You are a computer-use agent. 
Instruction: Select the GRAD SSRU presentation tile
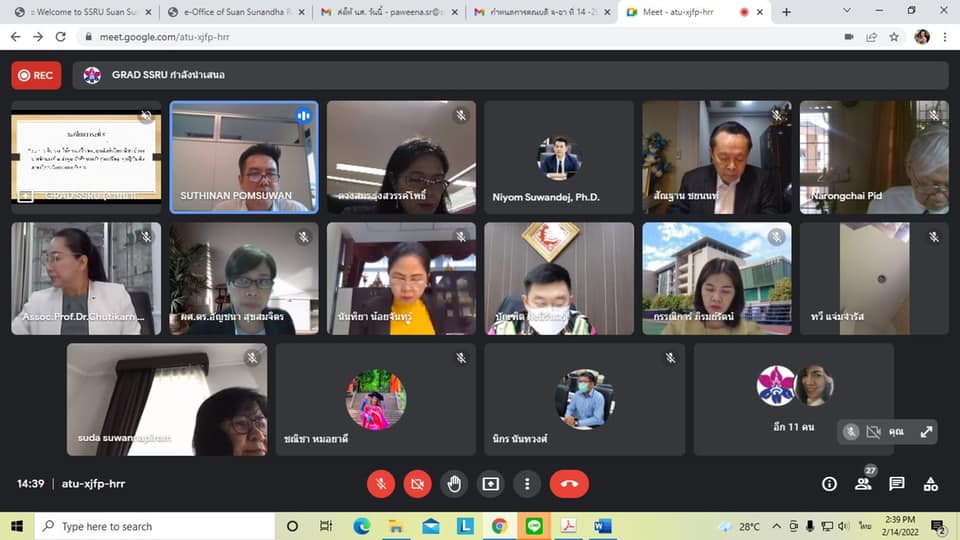86,156
